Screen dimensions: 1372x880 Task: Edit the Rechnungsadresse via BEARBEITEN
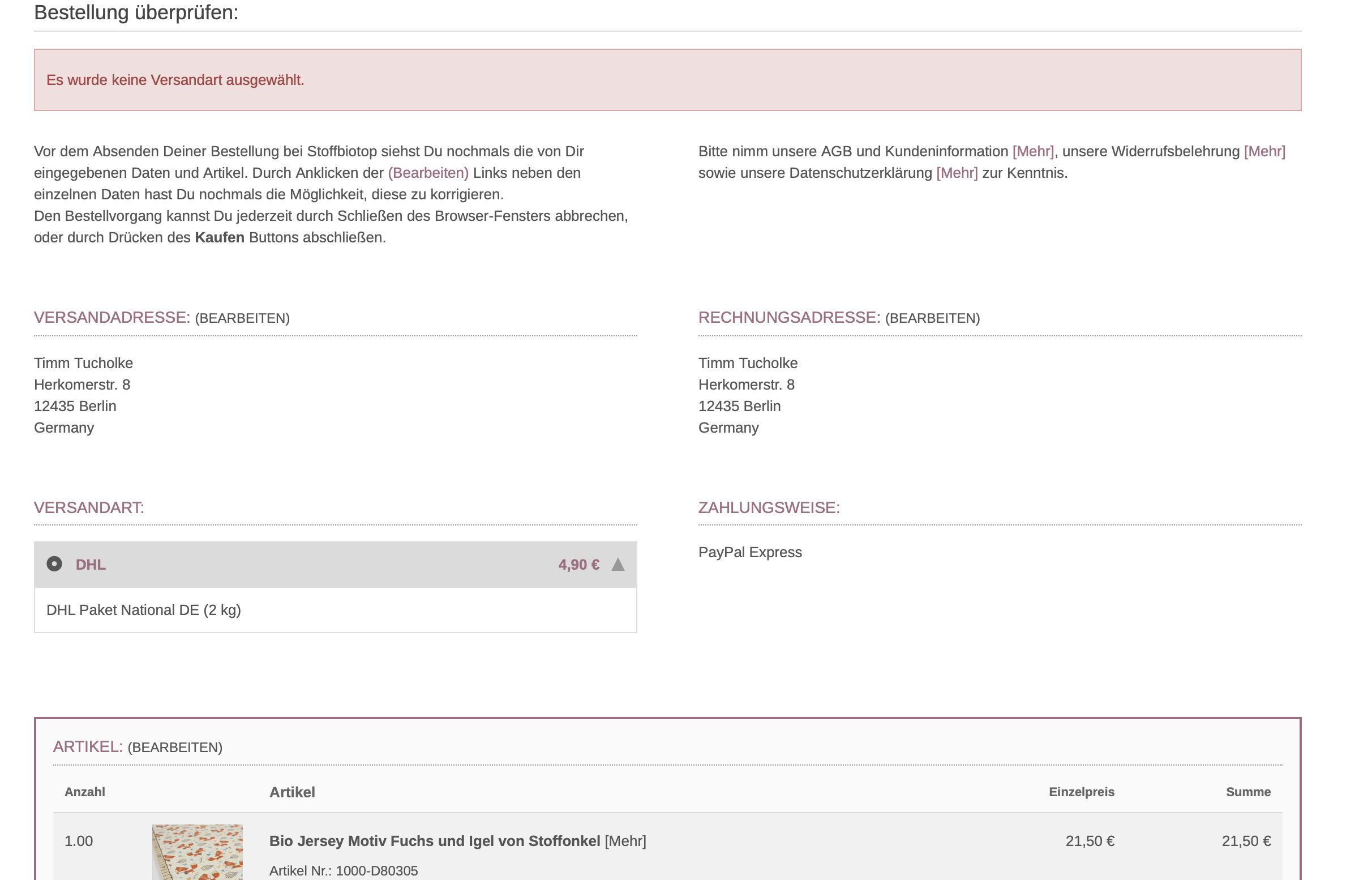click(932, 318)
